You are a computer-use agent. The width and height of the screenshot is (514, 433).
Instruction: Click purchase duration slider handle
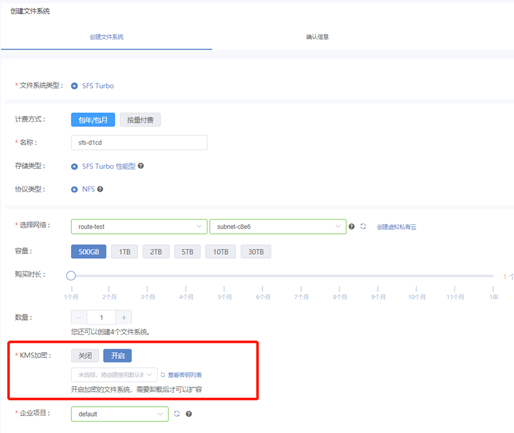[71, 276]
